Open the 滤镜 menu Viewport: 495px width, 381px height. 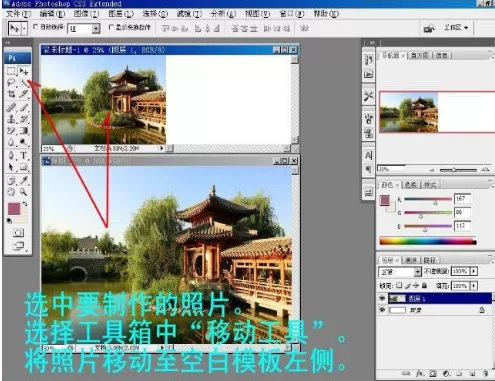tap(189, 14)
